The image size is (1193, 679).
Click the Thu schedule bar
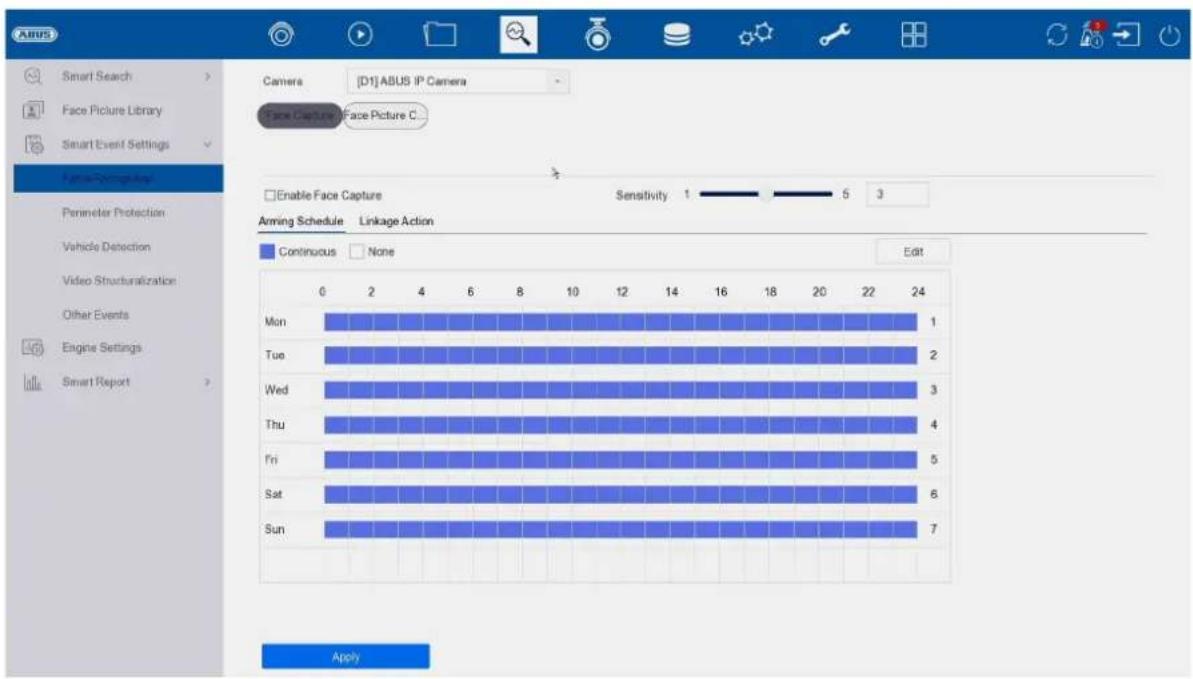(620, 425)
